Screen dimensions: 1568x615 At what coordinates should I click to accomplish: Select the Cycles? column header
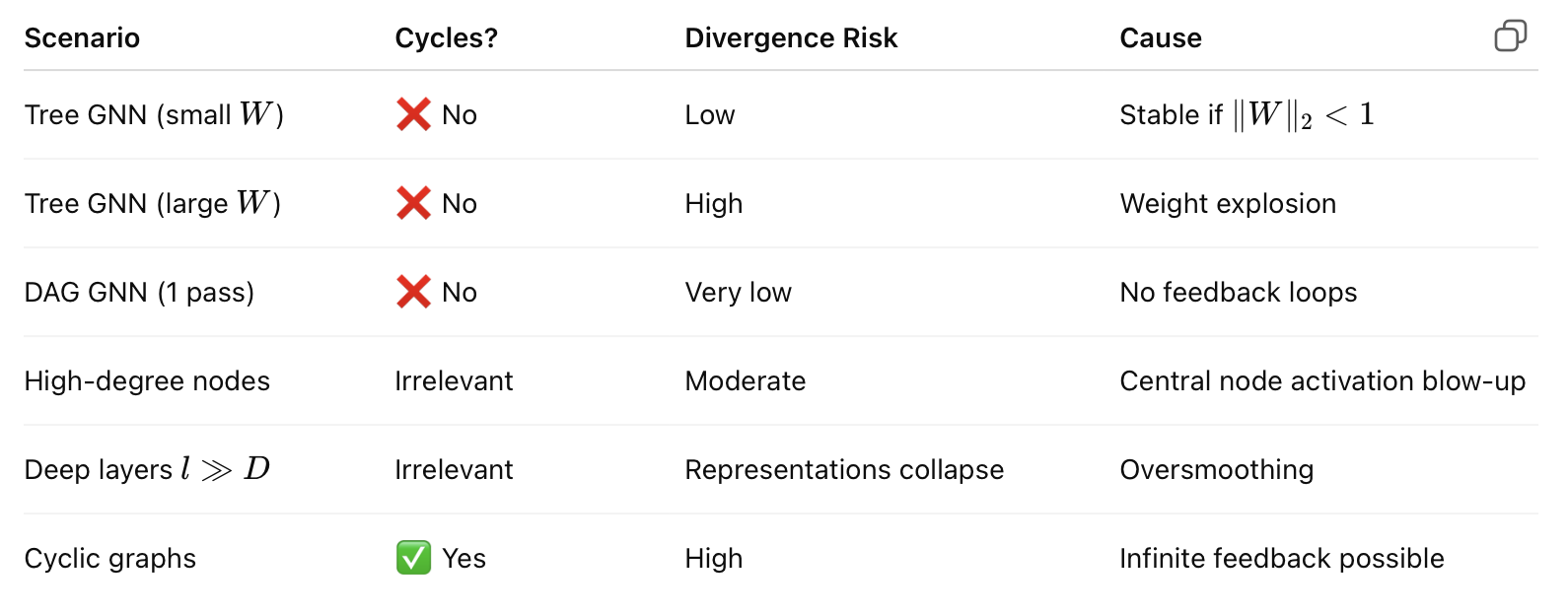pyautogui.click(x=446, y=38)
